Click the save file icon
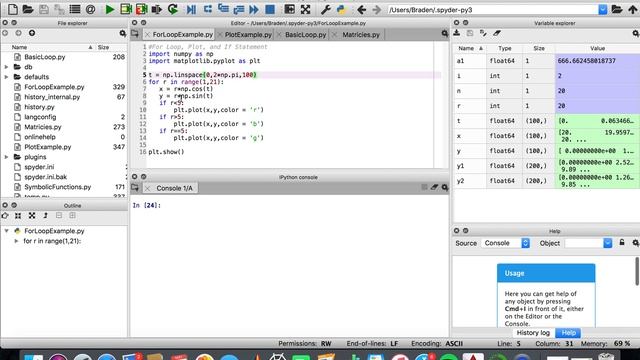Viewport: 640px width, 360px height. click(43, 9)
